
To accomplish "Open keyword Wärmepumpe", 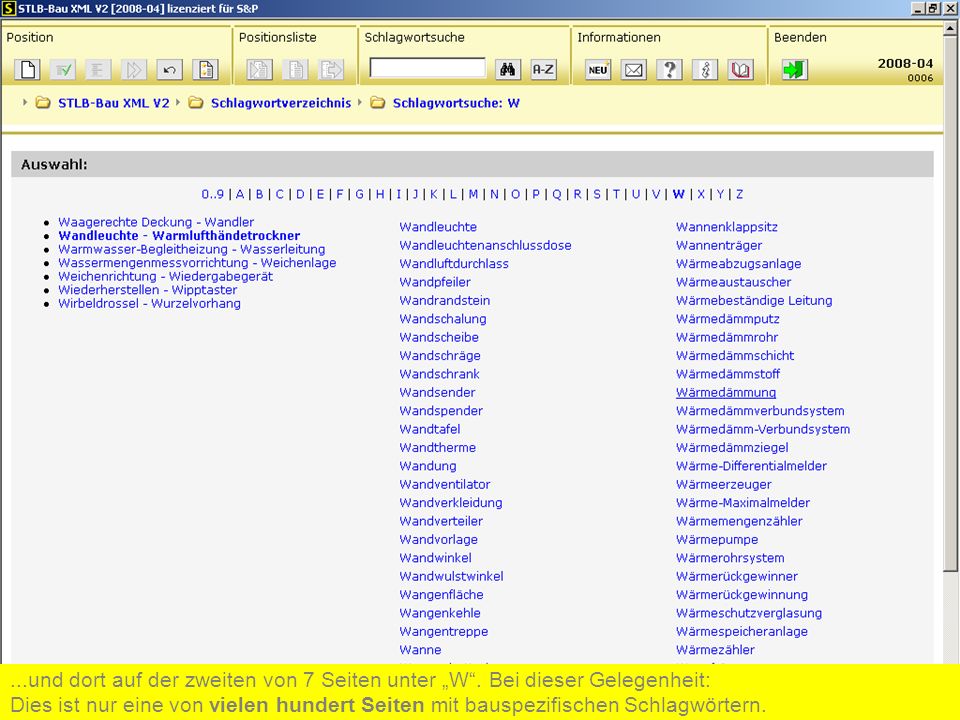I will click(717, 539).
